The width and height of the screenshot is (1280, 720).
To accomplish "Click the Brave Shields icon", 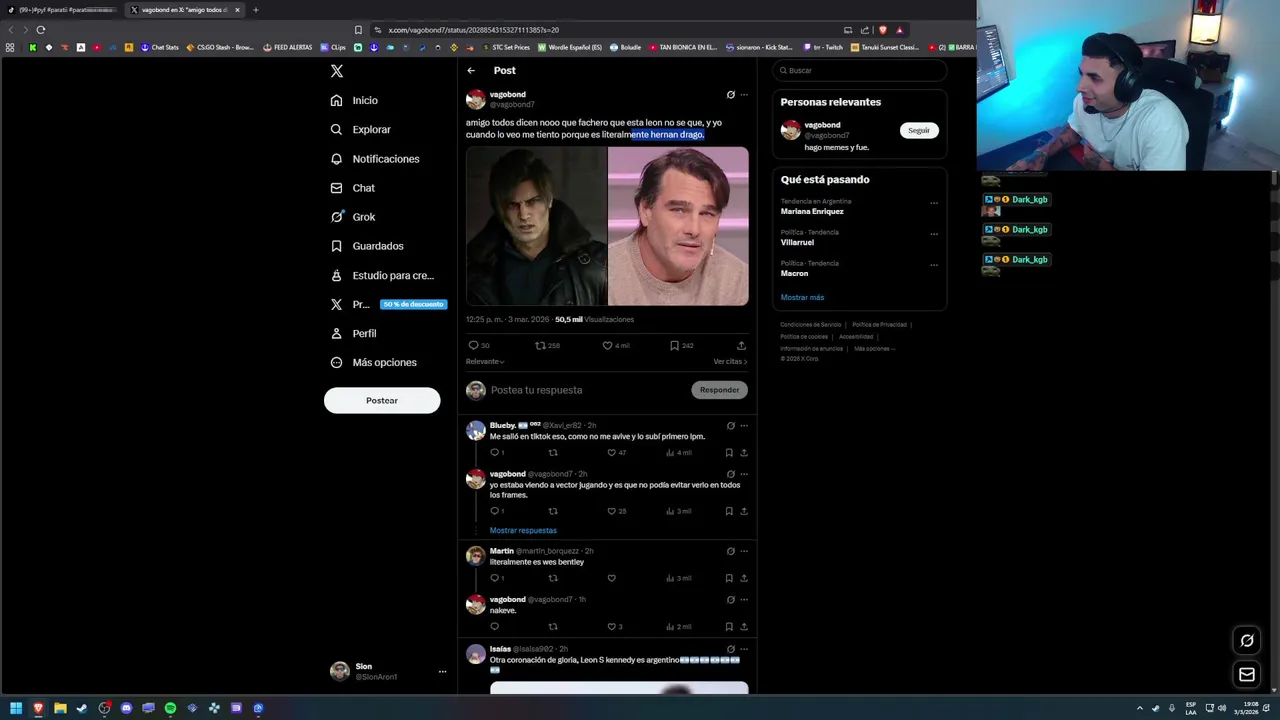I will 882,30.
